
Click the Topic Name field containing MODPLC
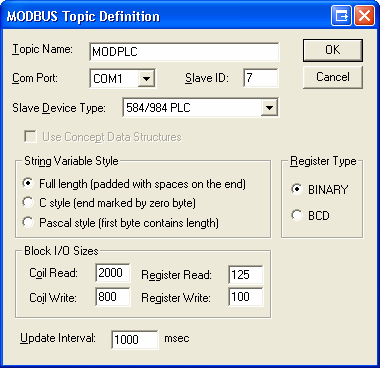pos(184,52)
